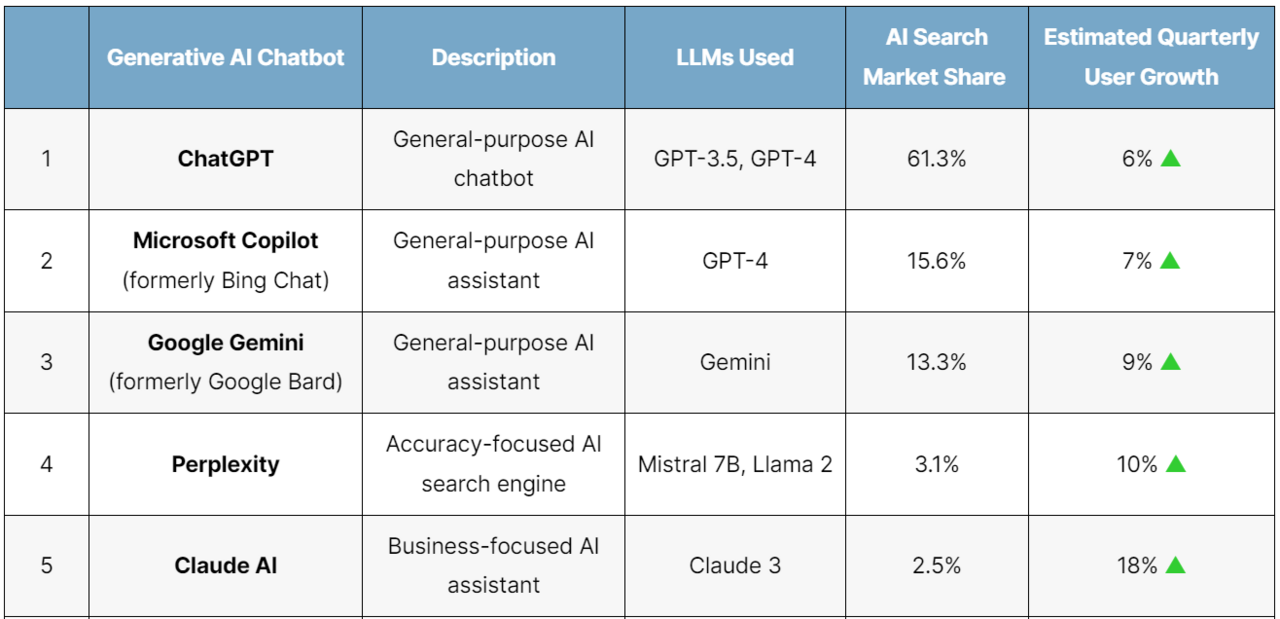Click the green triangle beside 18% growth
Image resolution: width=1280 pixels, height=619 pixels.
coord(1176,565)
